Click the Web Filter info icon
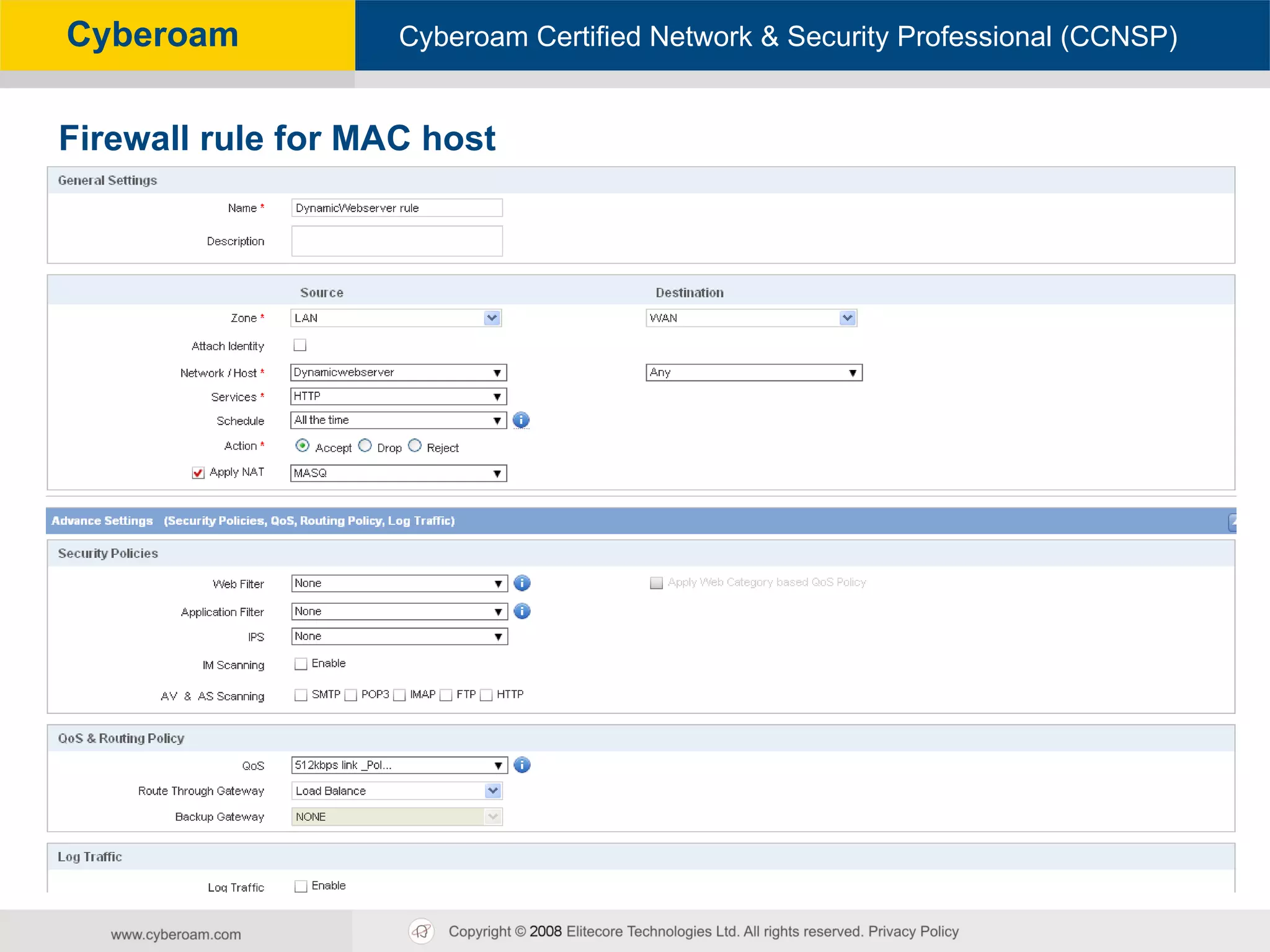 [x=522, y=583]
